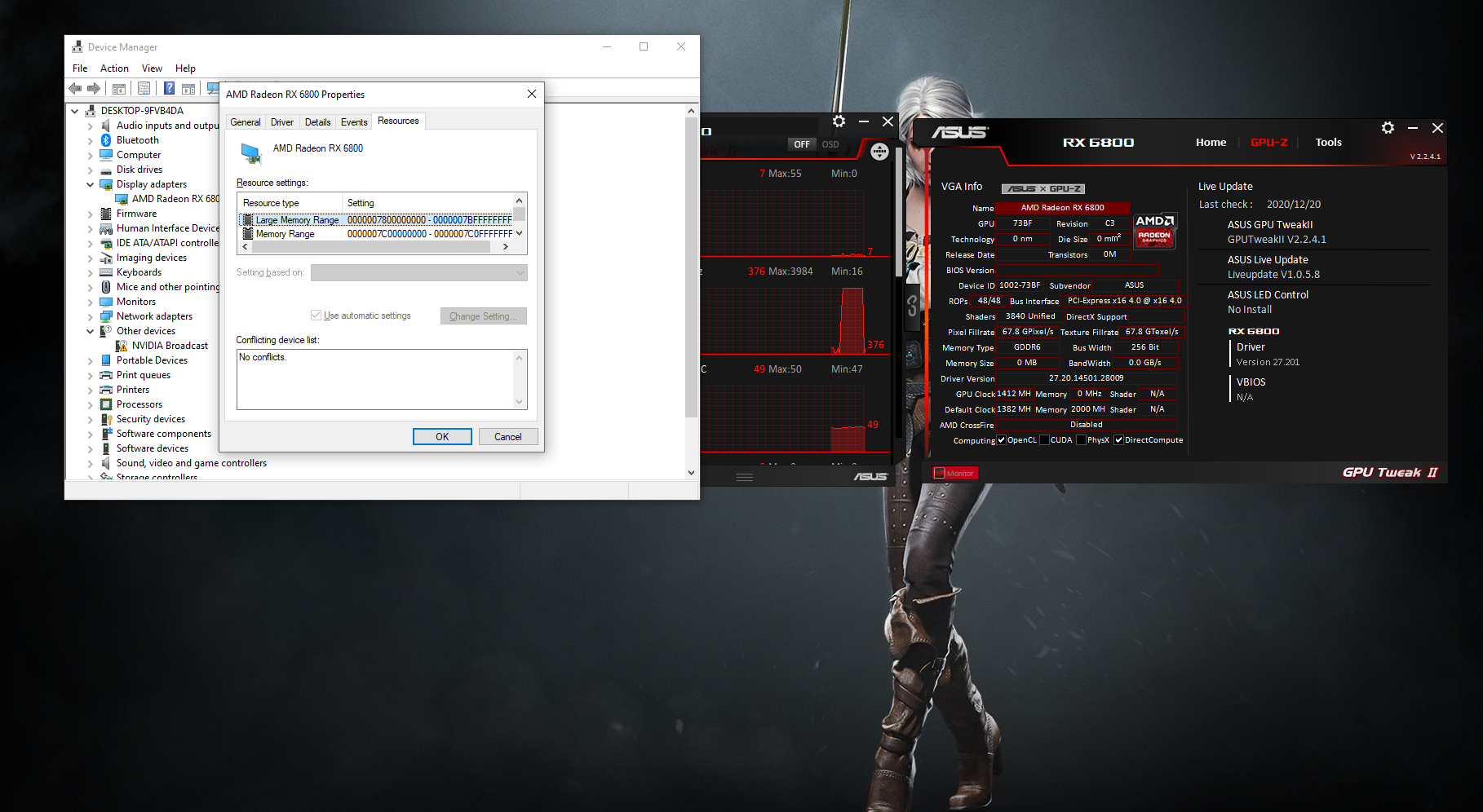Click the red Monitor button in GPU Tweak II

[x=954, y=474]
